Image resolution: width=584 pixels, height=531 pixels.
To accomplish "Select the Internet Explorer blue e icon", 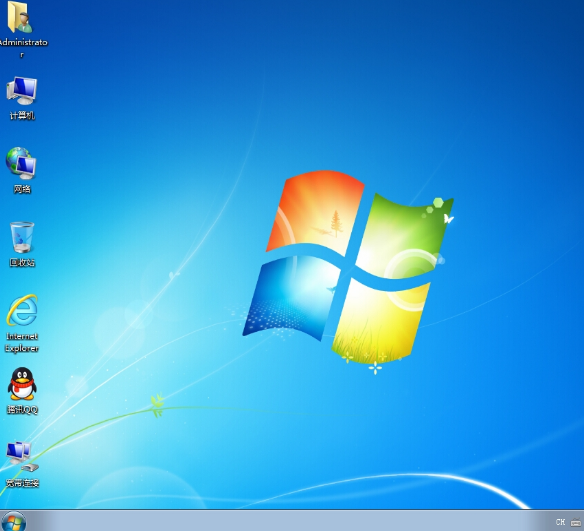I will click(22, 310).
